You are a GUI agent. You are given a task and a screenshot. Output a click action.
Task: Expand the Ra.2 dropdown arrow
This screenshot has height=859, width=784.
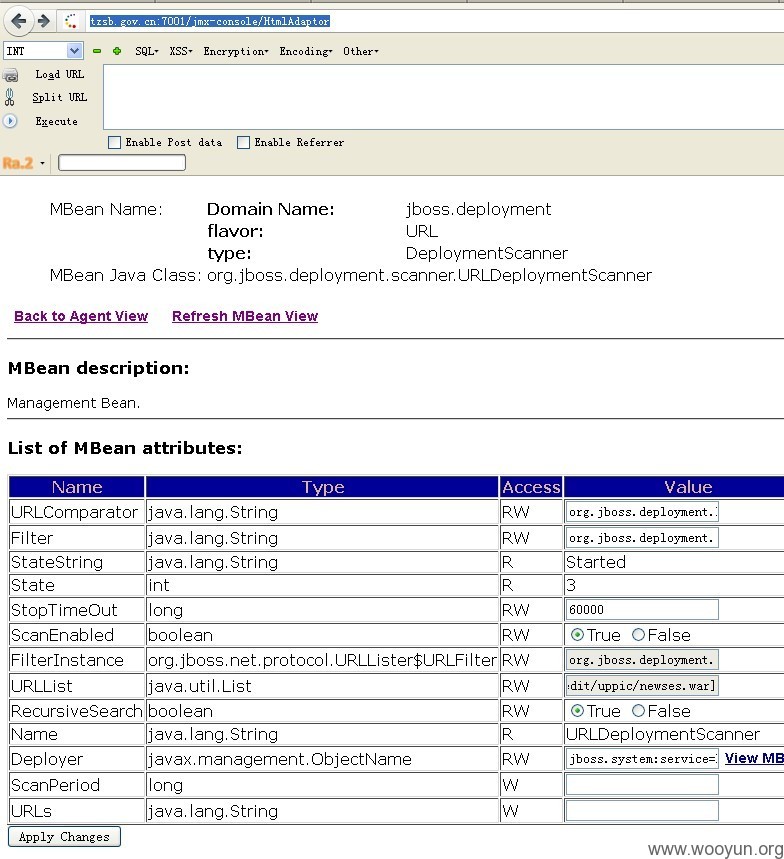(42, 163)
